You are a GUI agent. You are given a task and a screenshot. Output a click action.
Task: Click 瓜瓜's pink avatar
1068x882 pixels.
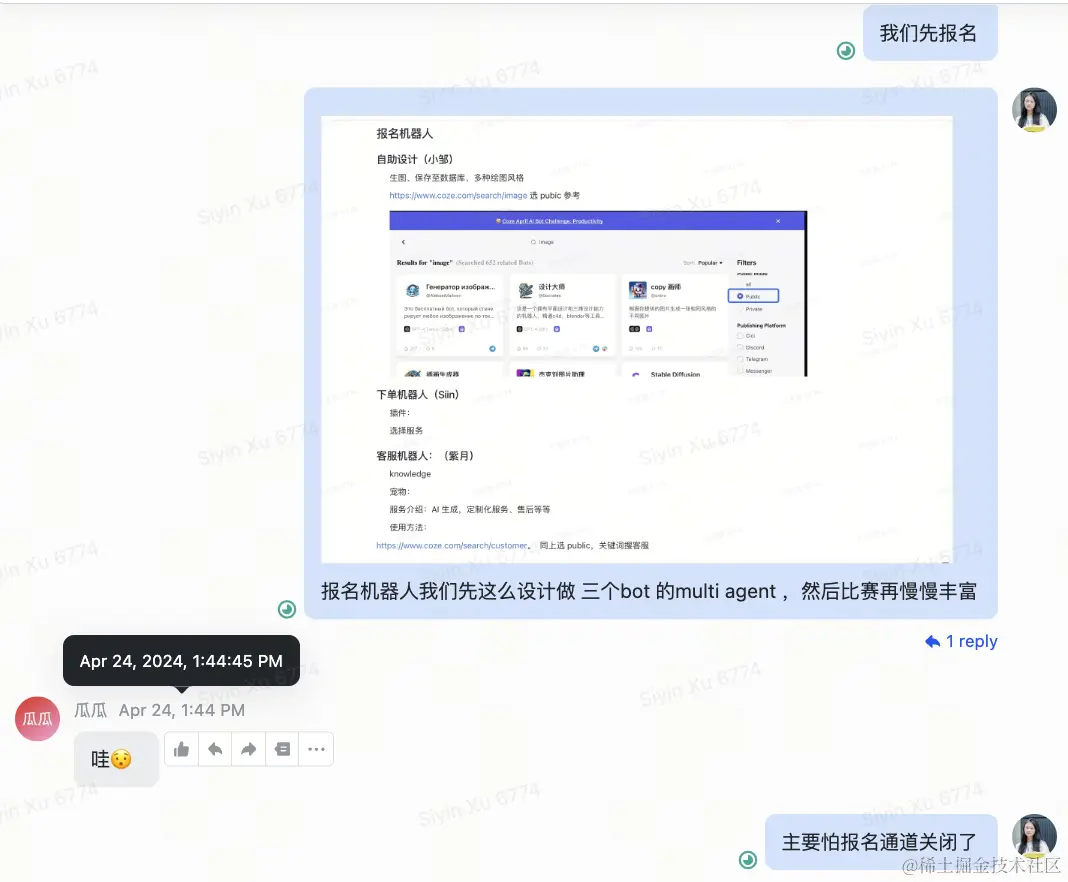click(37, 718)
